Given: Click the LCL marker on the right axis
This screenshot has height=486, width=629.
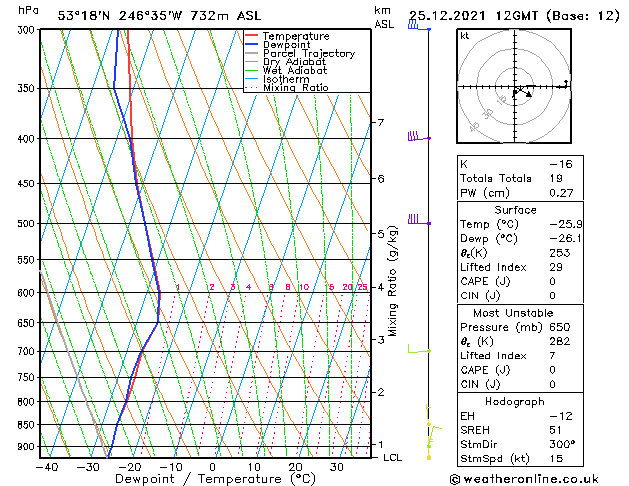Looking at the screenshot, I should 393,457.
